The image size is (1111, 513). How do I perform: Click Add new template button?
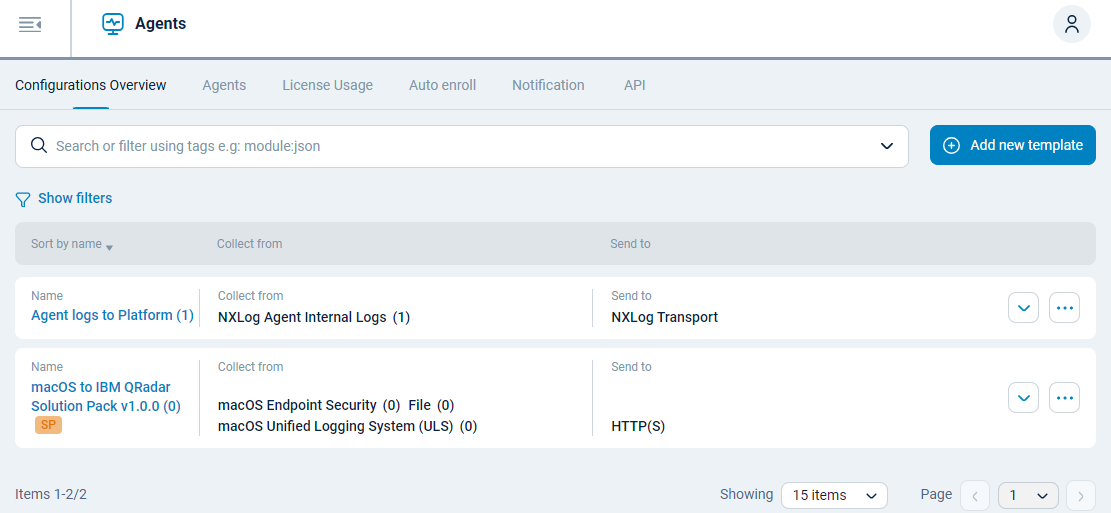1012,145
